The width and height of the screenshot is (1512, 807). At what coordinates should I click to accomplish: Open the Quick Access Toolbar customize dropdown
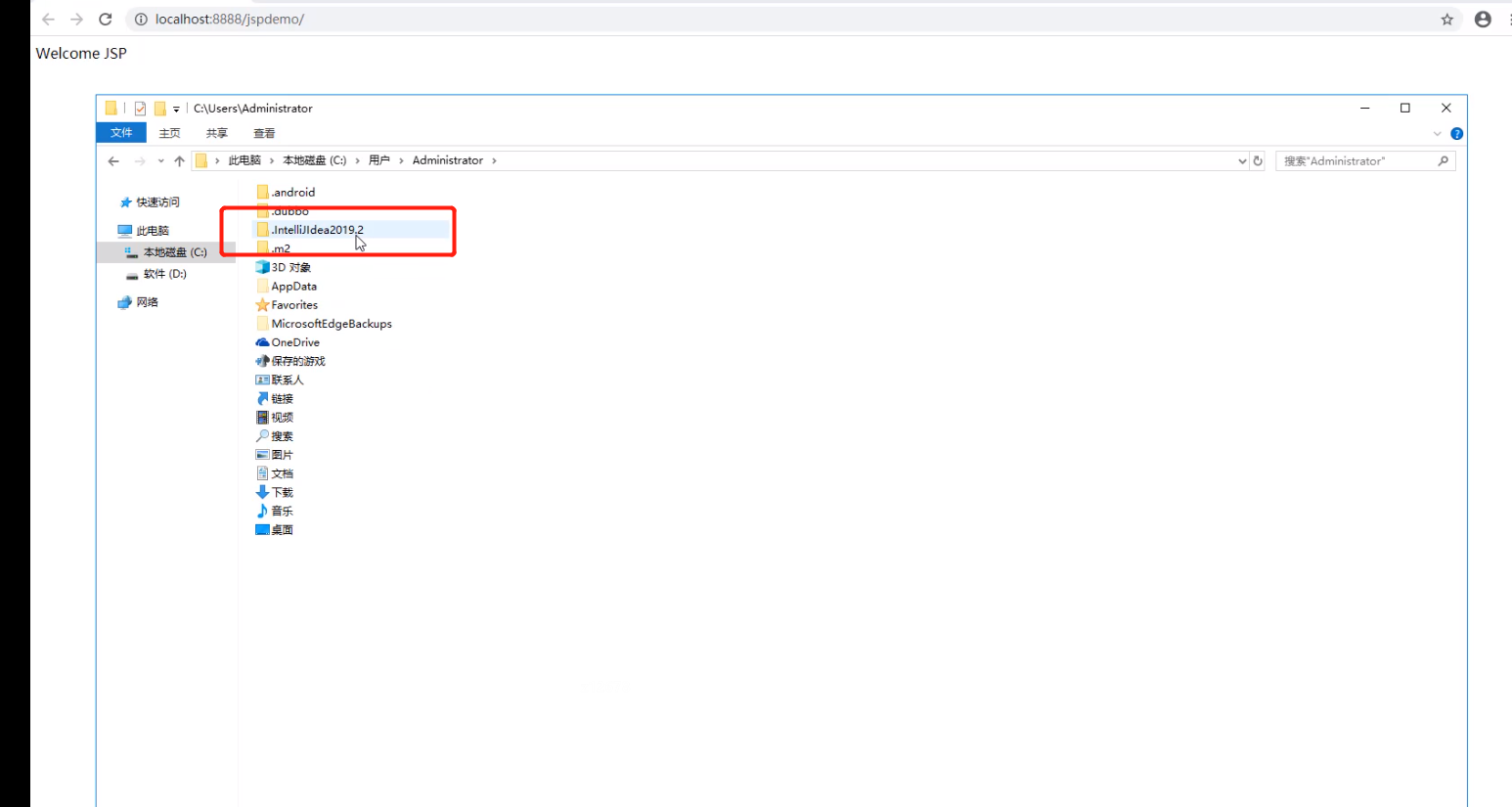(176, 110)
